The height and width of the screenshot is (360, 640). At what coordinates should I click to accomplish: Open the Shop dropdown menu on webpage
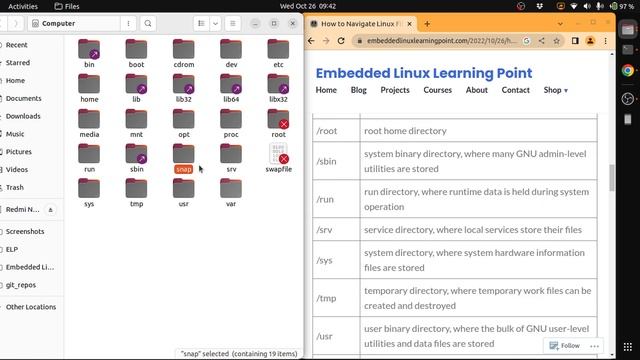(x=556, y=90)
